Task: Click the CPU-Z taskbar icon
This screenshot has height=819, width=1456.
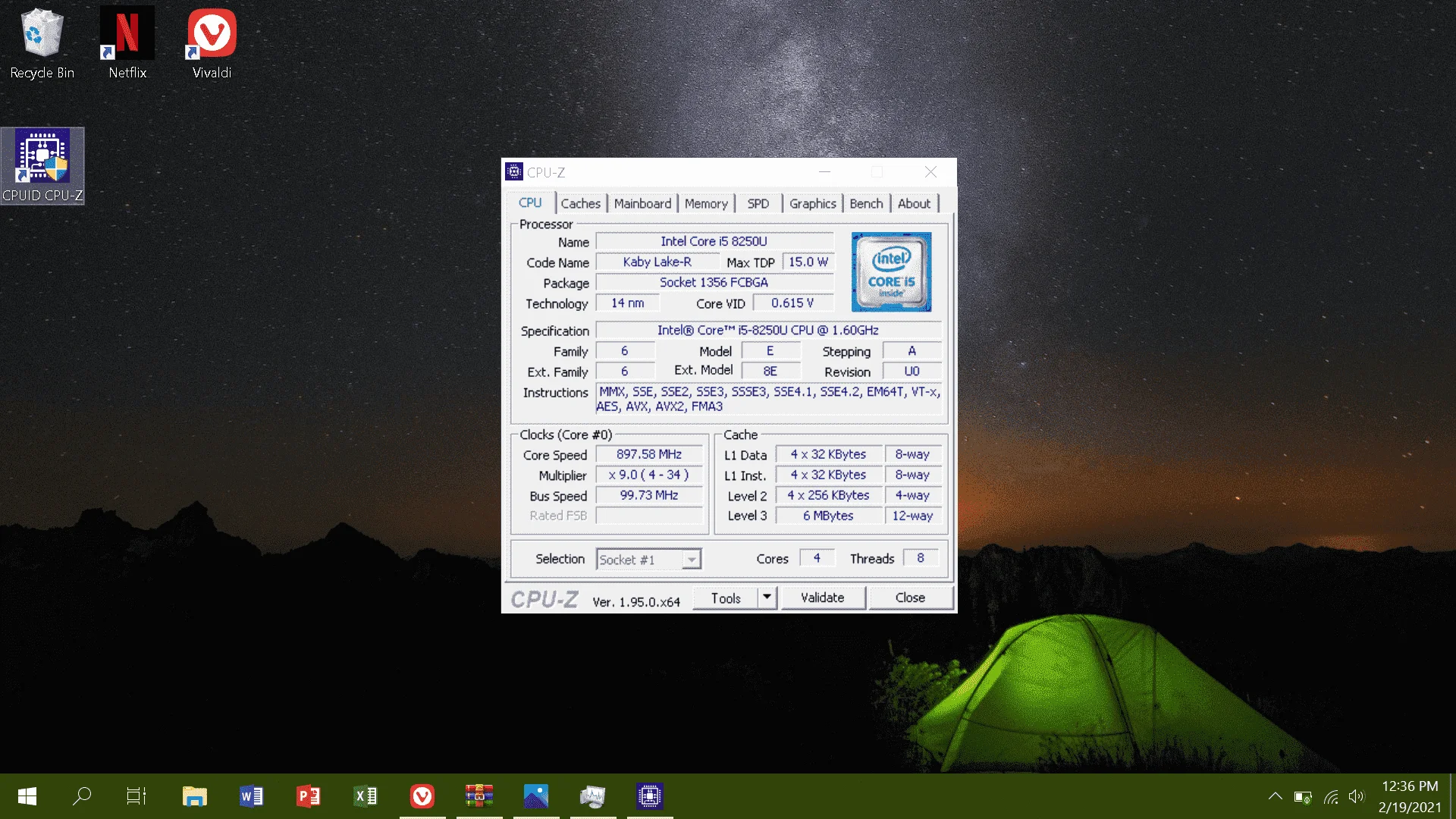Action: pos(650,796)
